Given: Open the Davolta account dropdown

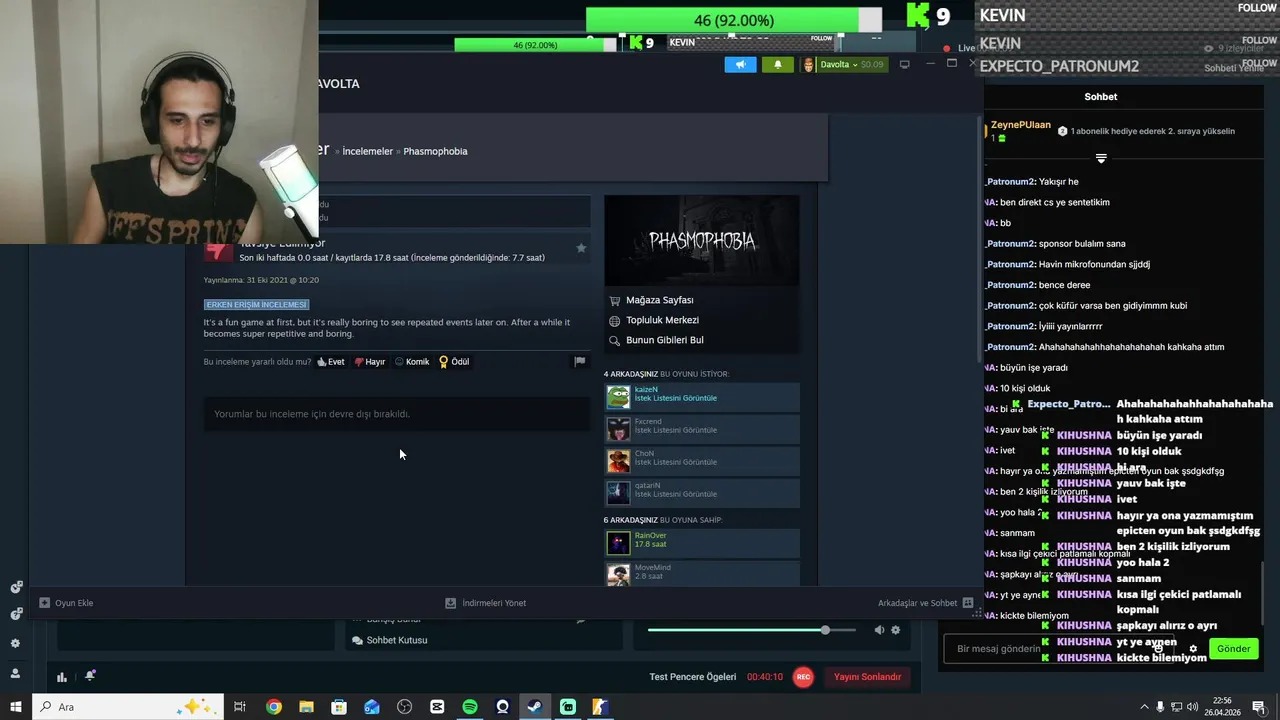Looking at the screenshot, I should (x=844, y=65).
